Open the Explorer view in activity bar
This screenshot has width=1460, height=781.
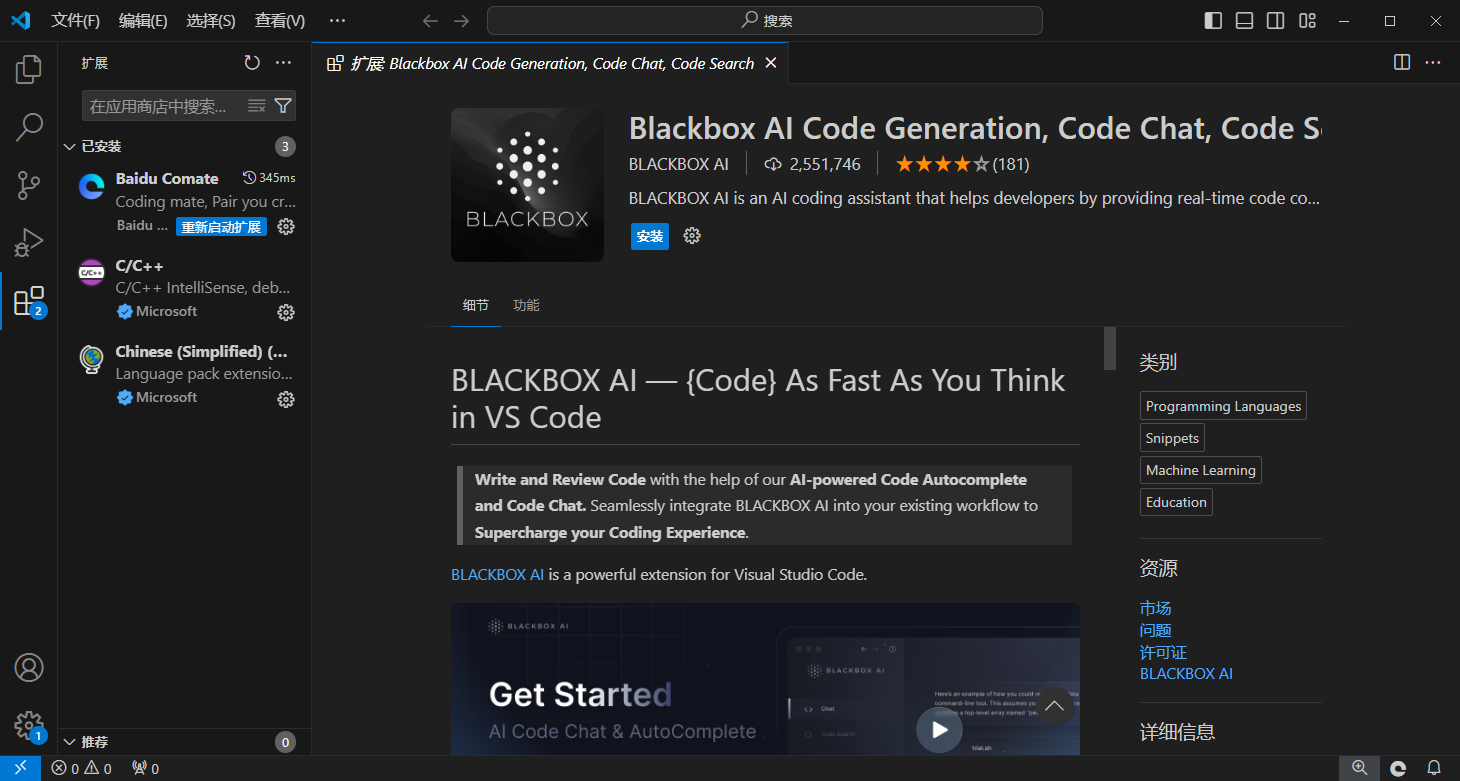(29, 69)
